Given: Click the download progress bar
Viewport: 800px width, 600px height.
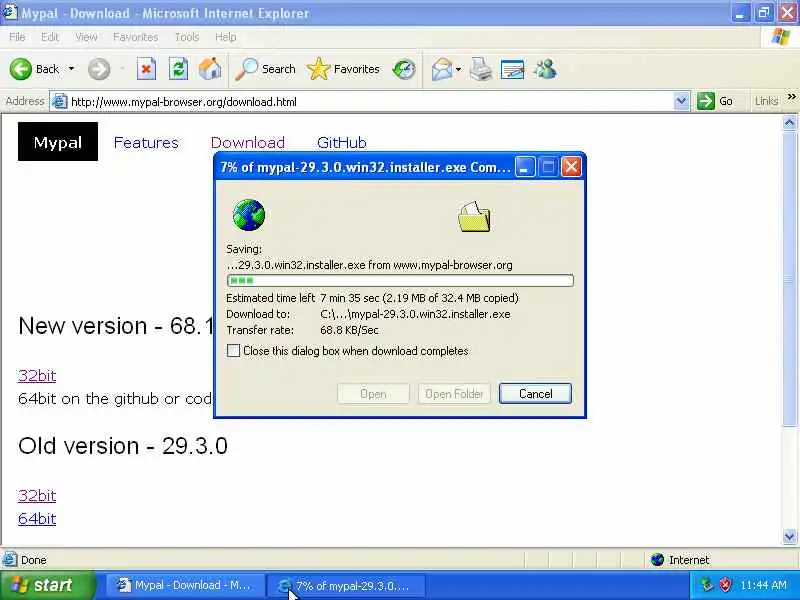Looking at the screenshot, I should pyautogui.click(x=401, y=281).
